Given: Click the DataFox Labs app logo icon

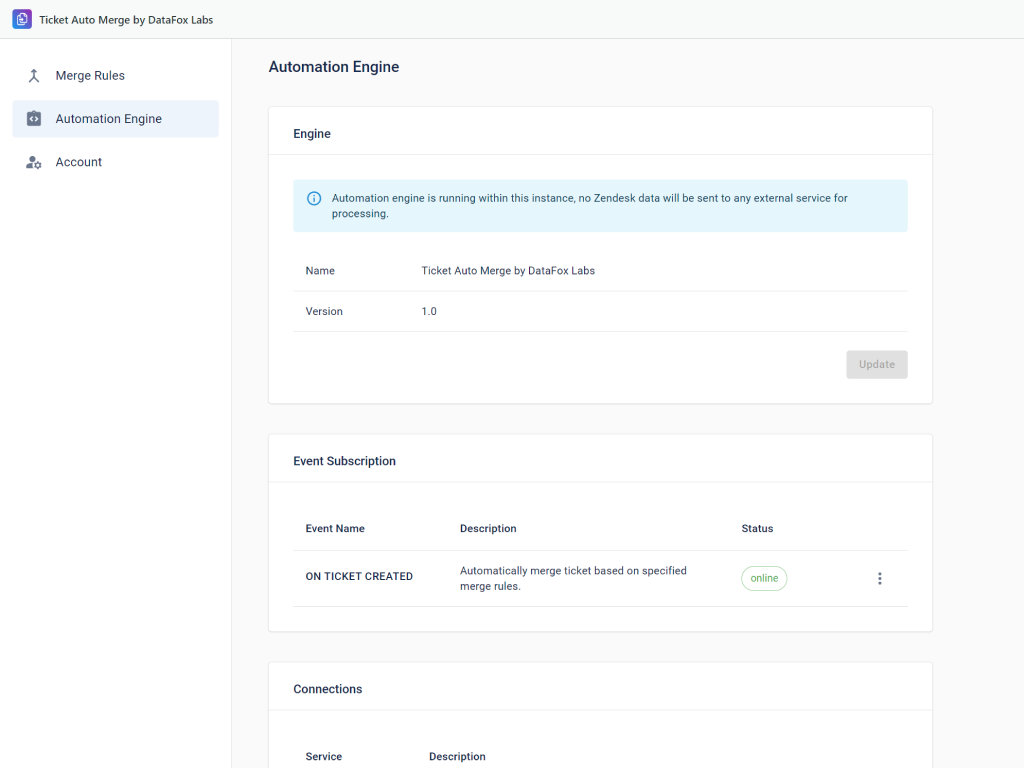Looking at the screenshot, I should (22, 19).
